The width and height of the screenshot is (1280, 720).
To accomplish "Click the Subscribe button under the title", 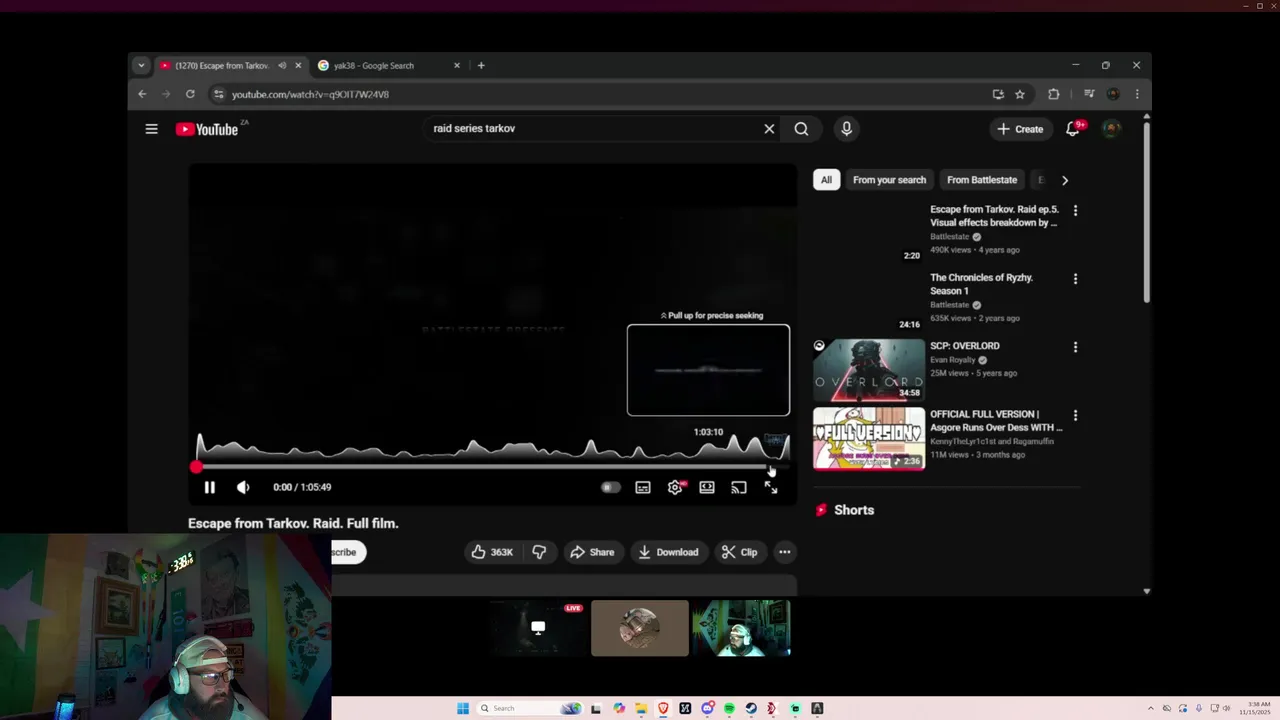I will pos(348,552).
